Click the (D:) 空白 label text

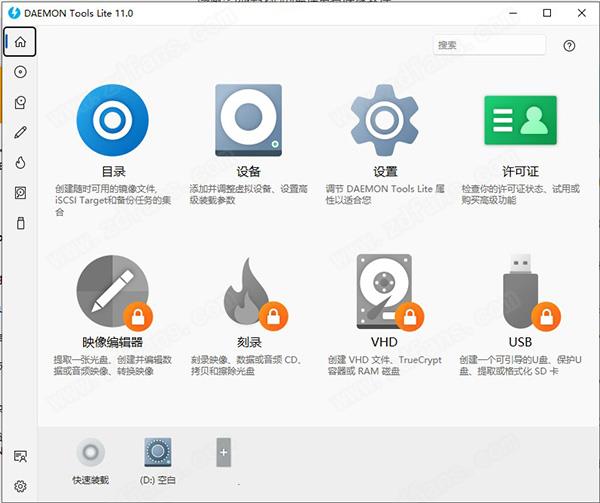tap(158, 480)
